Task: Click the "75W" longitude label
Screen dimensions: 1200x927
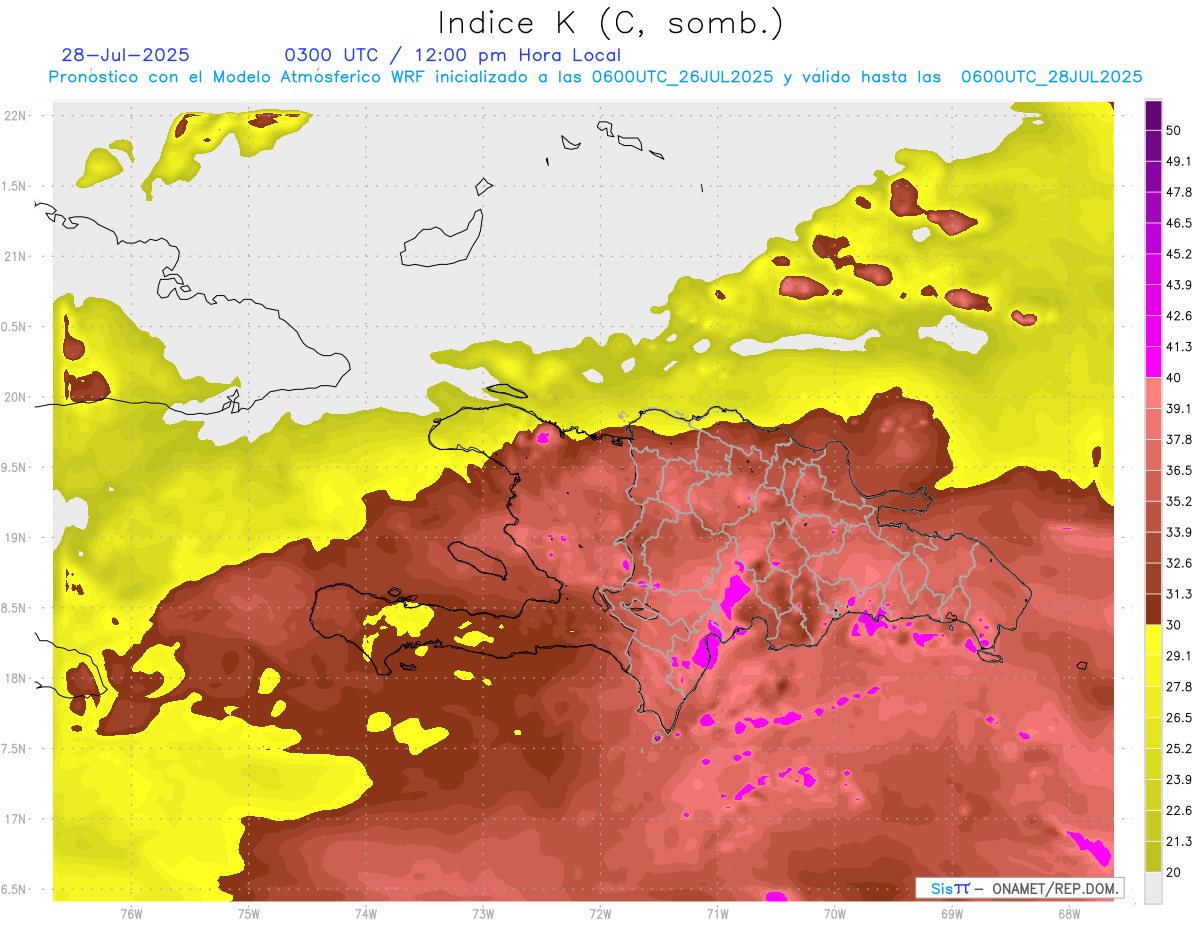Action: (x=249, y=913)
